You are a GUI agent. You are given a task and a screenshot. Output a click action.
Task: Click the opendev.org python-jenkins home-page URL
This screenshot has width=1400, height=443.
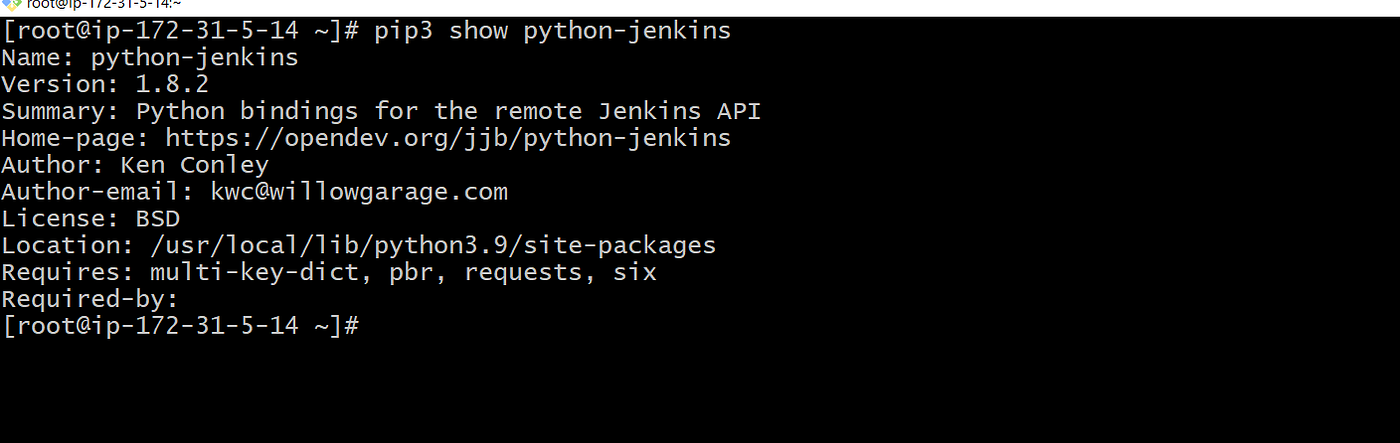pyautogui.click(x=448, y=138)
